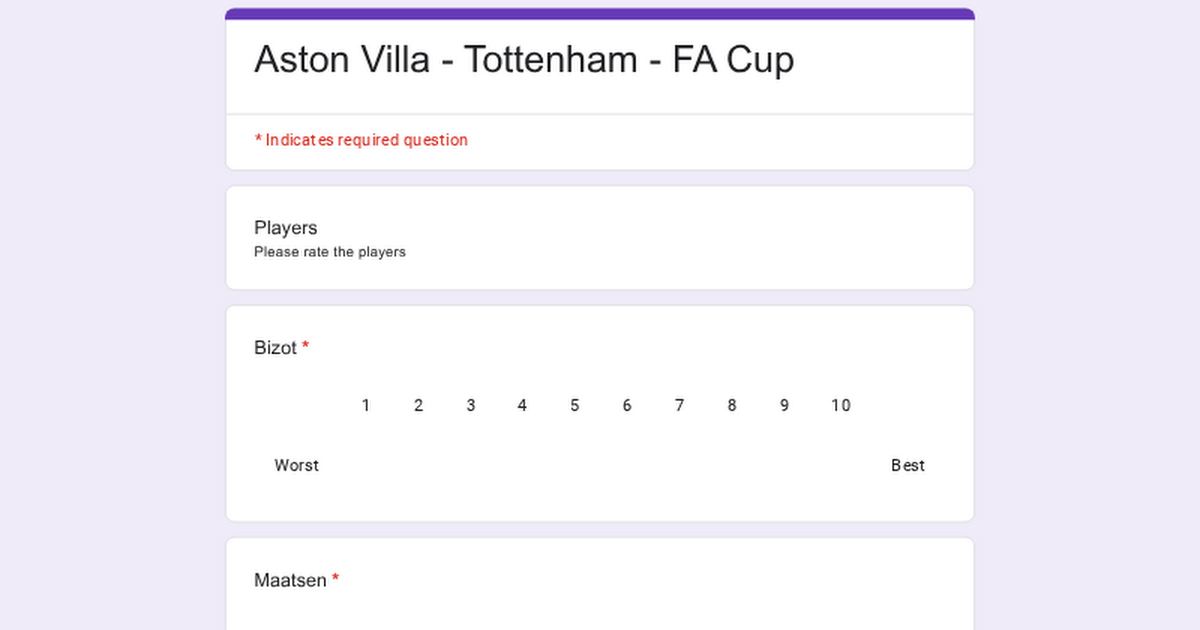Click the form title "Aston Villa - Tottenham - FA Cup"

[x=524, y=60]
